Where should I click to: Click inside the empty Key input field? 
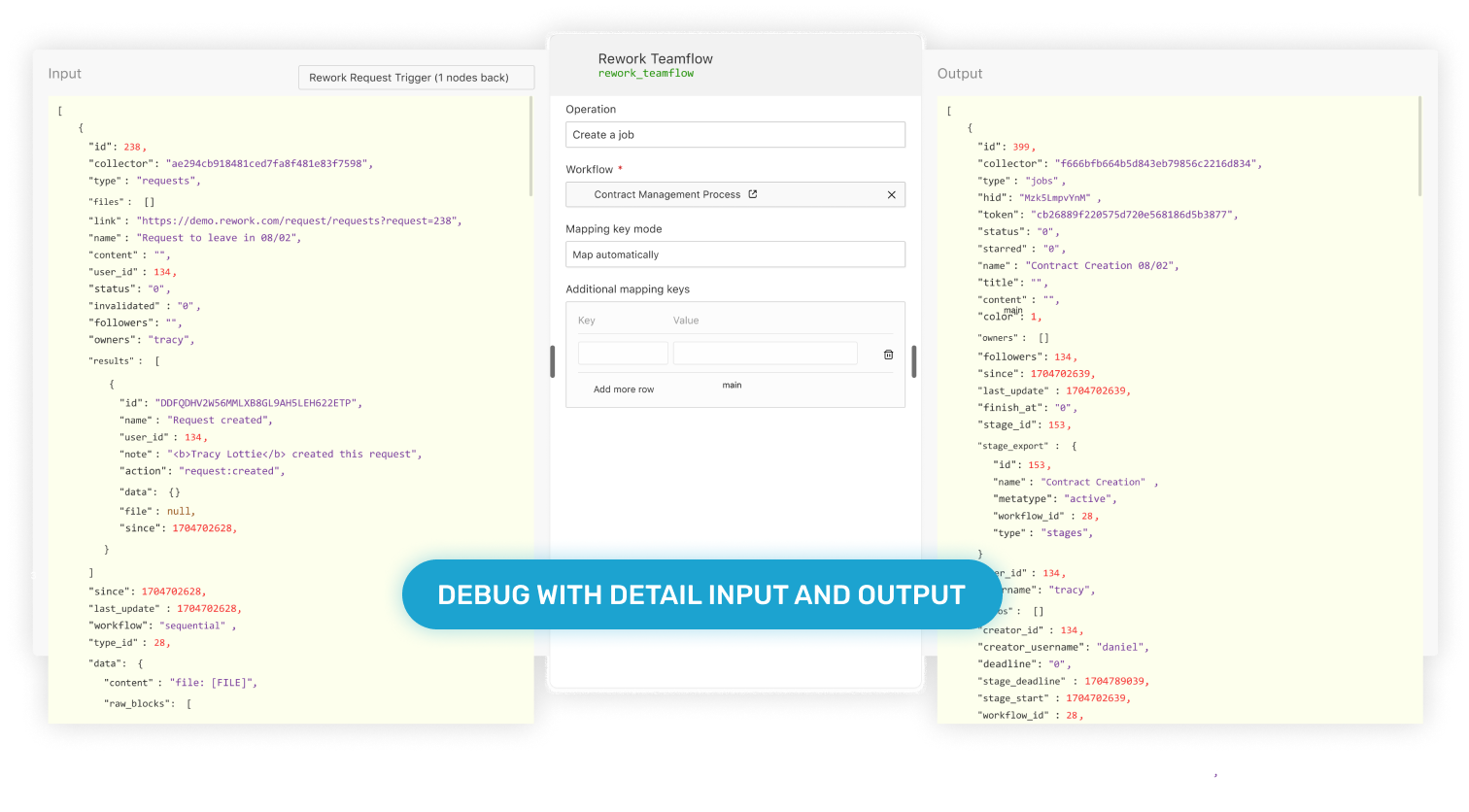[623, 353]
